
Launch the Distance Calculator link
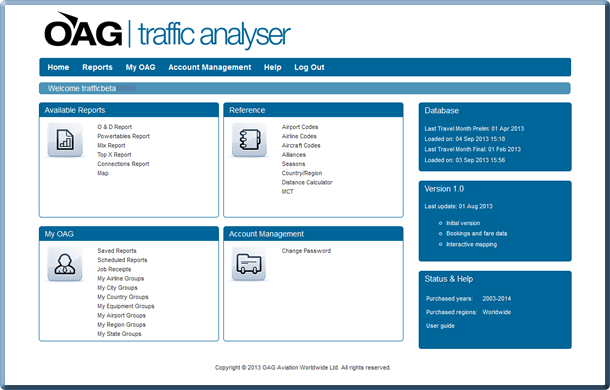tap(307, 182)
